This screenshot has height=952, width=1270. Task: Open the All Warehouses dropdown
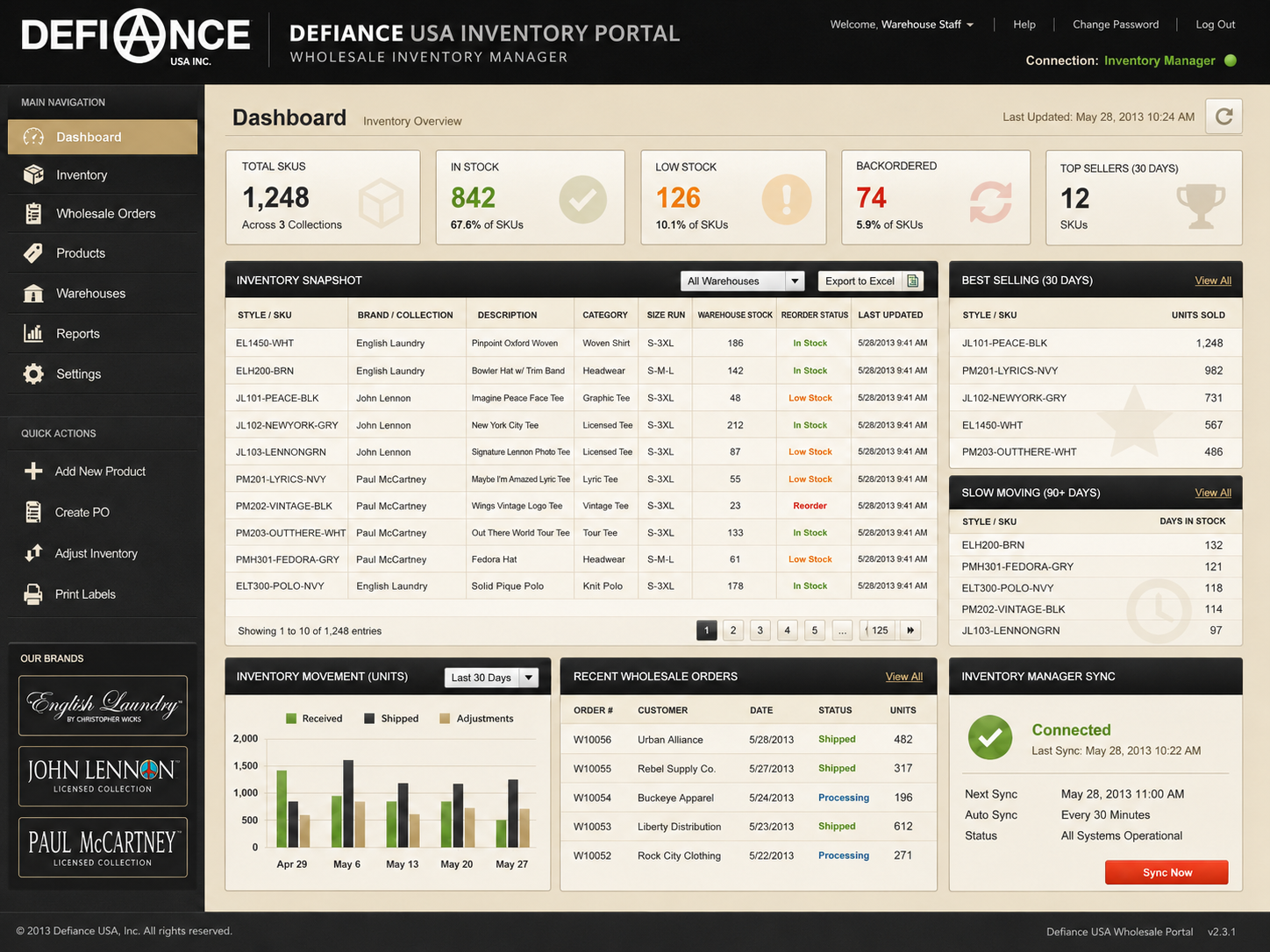[742, 281]
